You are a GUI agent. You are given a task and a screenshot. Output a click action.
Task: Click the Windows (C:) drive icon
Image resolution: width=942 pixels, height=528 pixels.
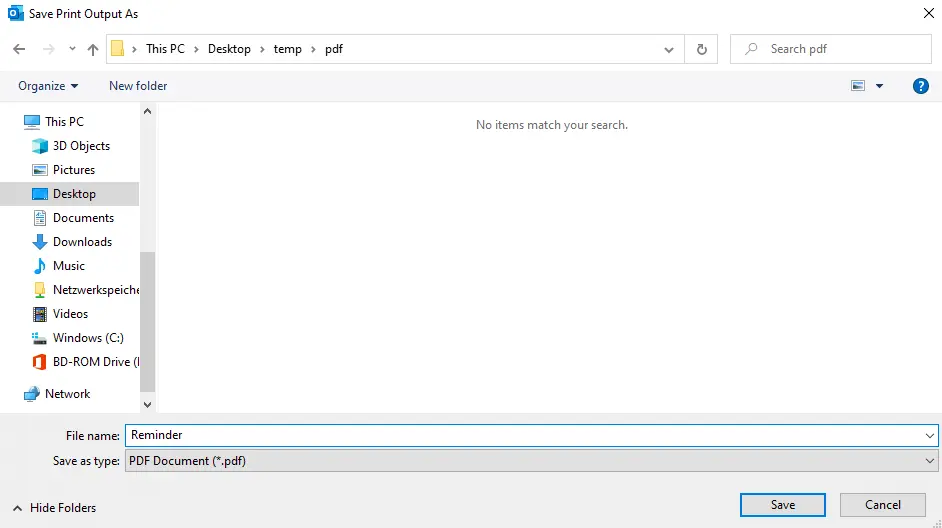tap(39, 338)
